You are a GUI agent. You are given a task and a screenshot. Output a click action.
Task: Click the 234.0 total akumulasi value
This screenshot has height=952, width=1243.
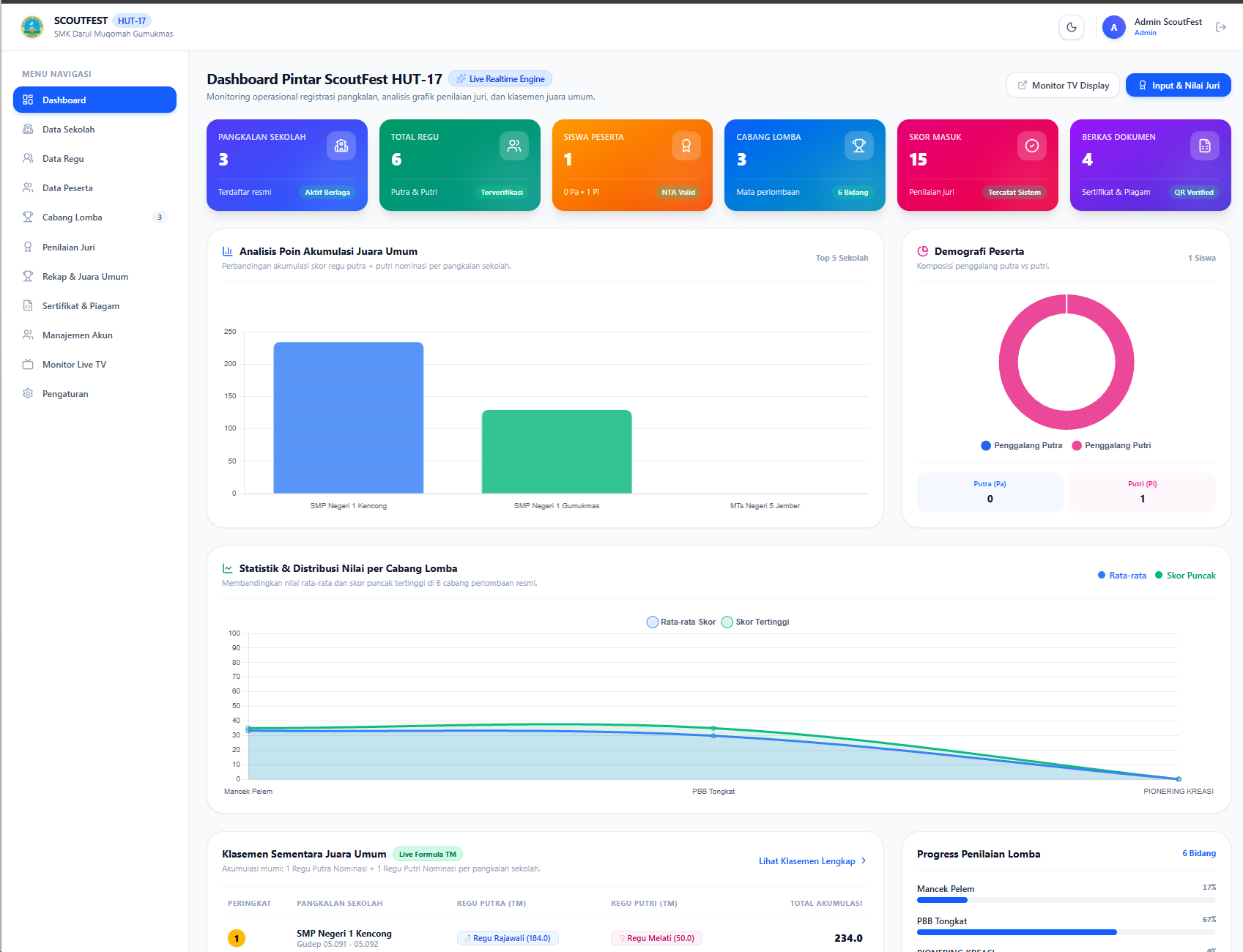point(848,938)
